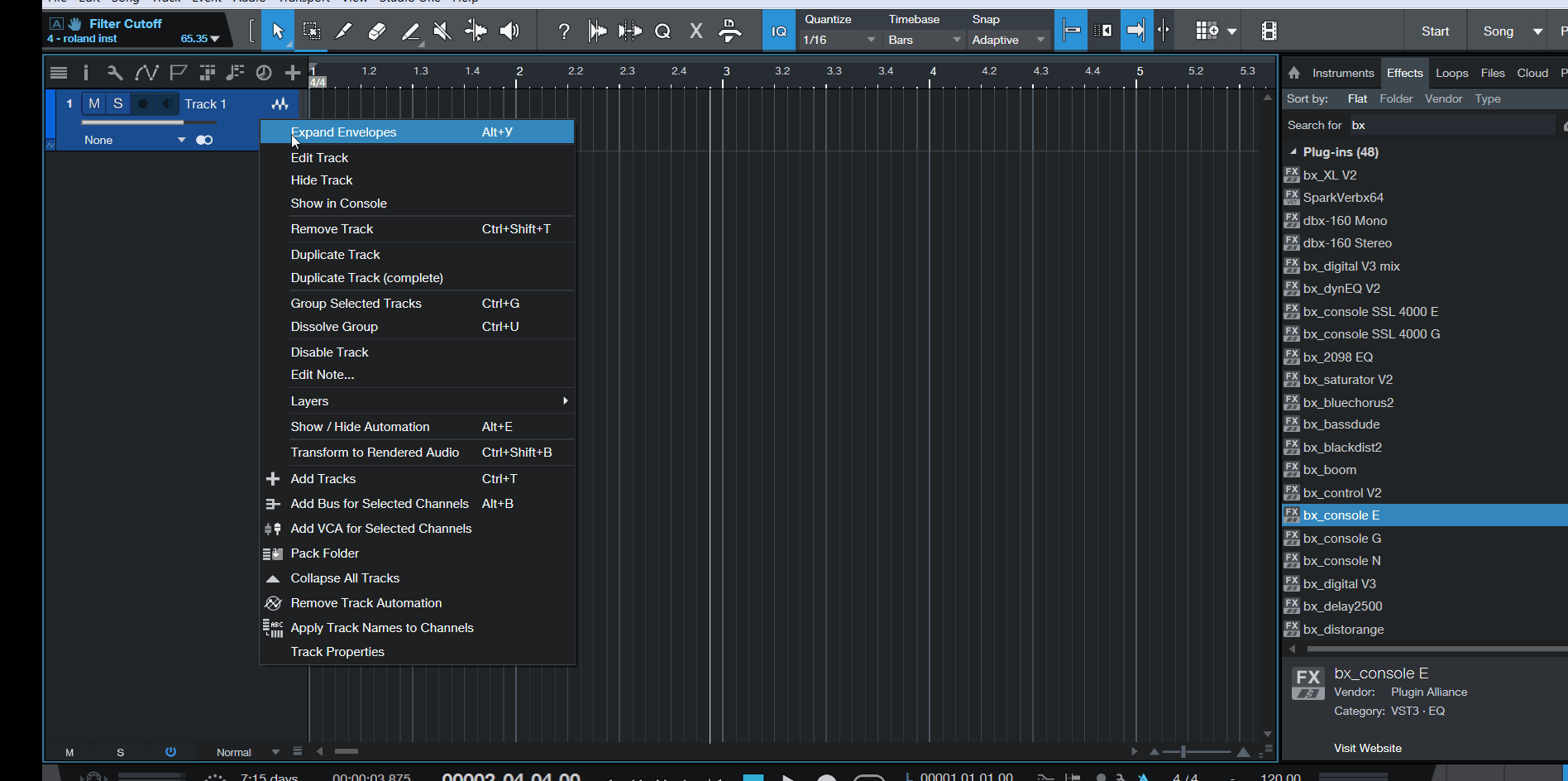Switch to the Loops browser tab
The width and height of the screenshot is (1568, 781).
point(1451,73)
